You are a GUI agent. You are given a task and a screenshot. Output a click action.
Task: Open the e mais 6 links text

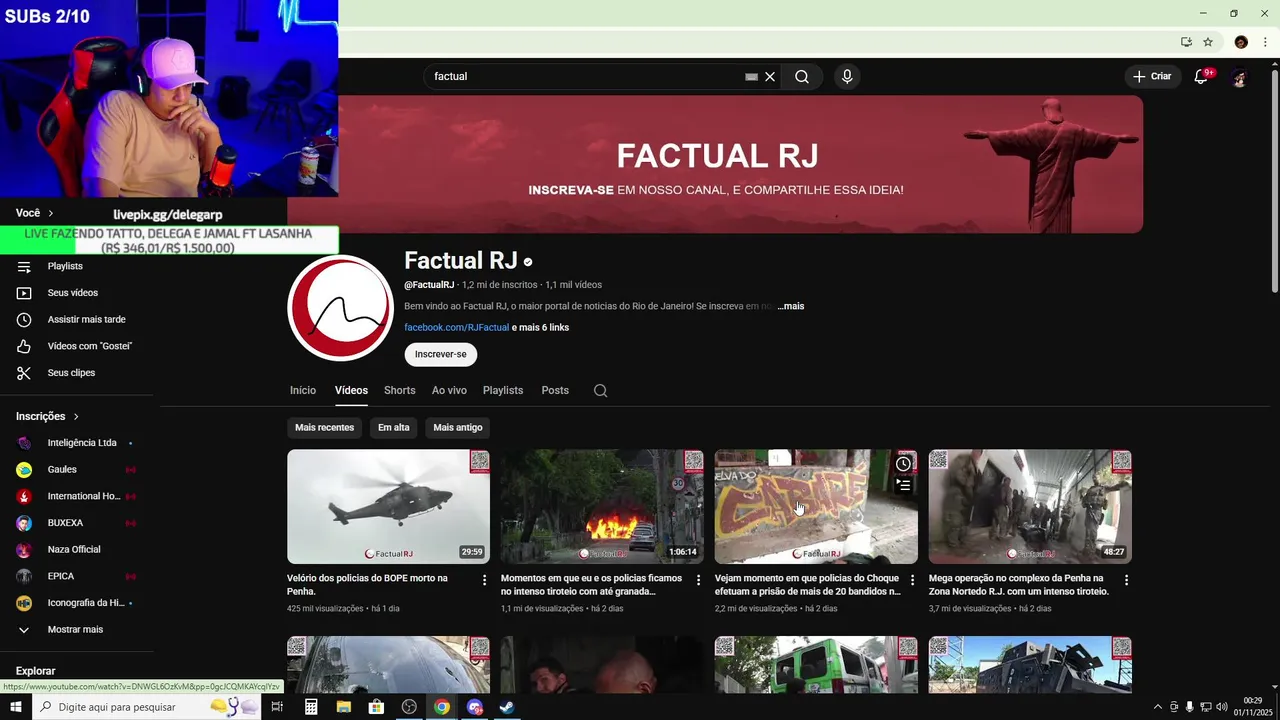pyautogui.click(x=540, y=328)
